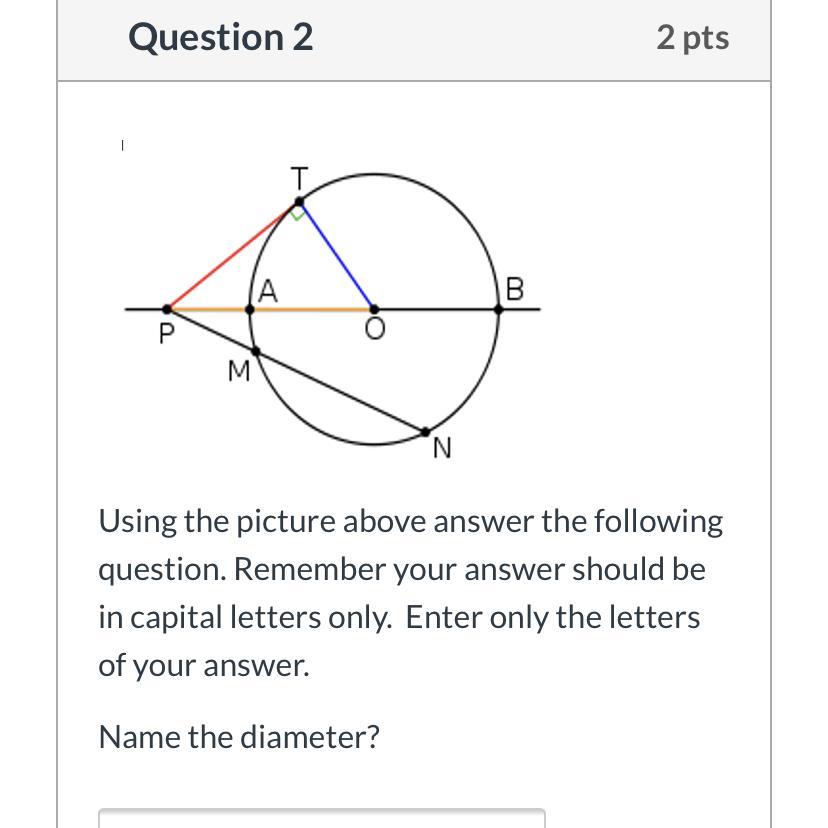
Task: Click the Question 2 heading
Action: click(x=220, y=38)
